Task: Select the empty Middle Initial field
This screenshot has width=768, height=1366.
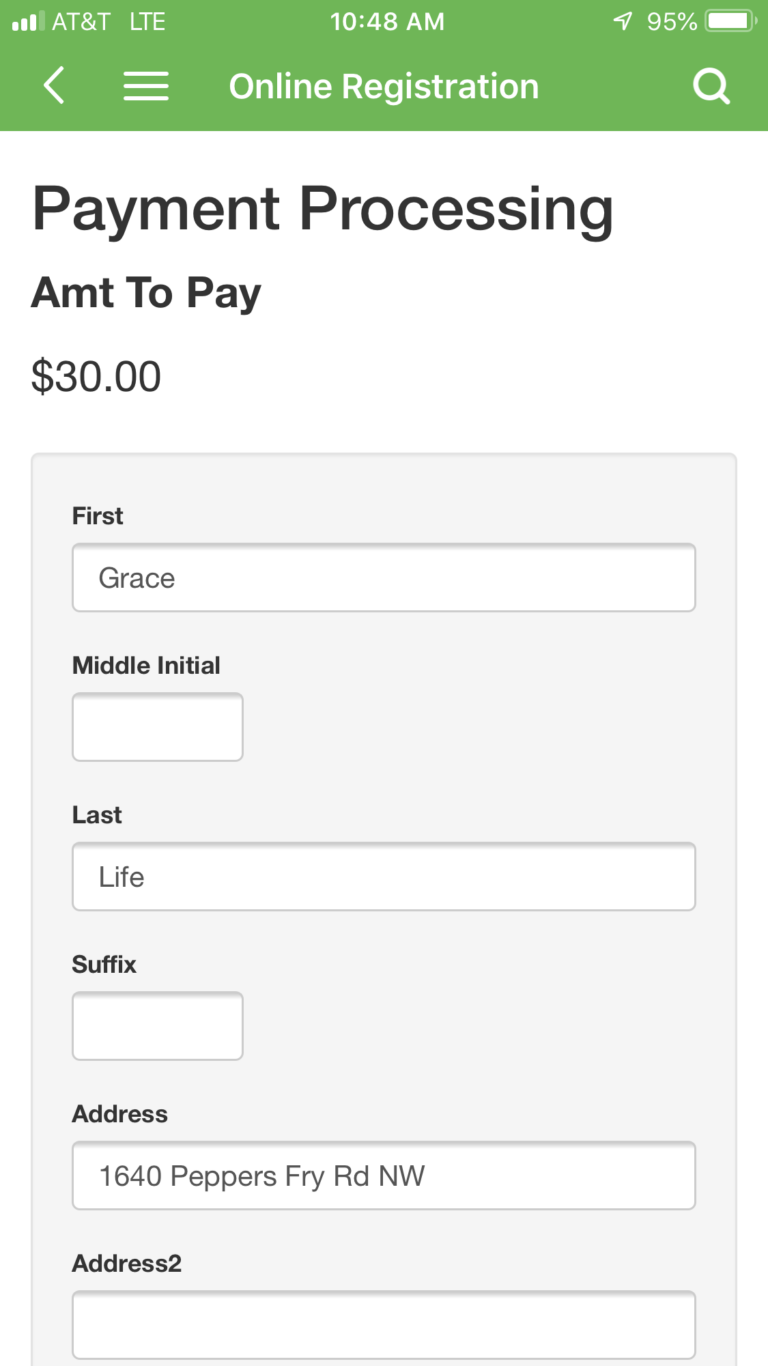Action: tap(157, 727)
